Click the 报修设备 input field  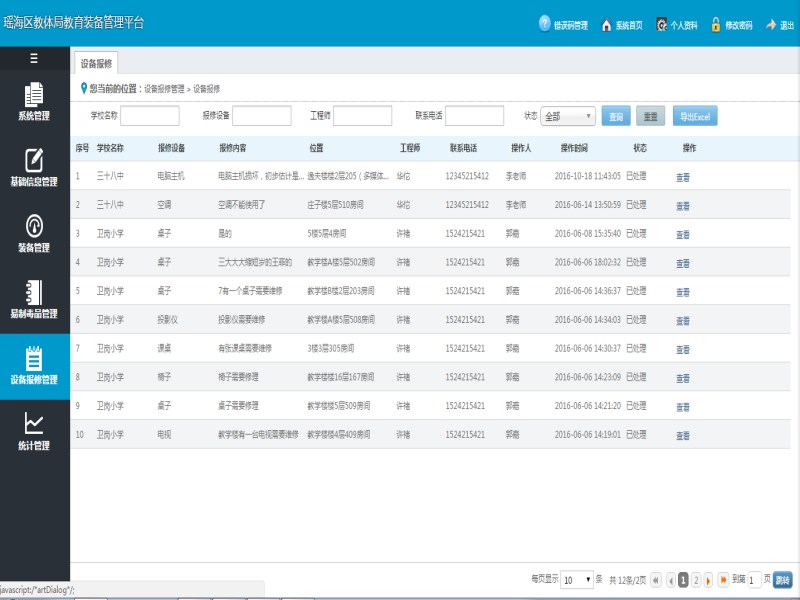pyautogui.click(x=262, y=116)
